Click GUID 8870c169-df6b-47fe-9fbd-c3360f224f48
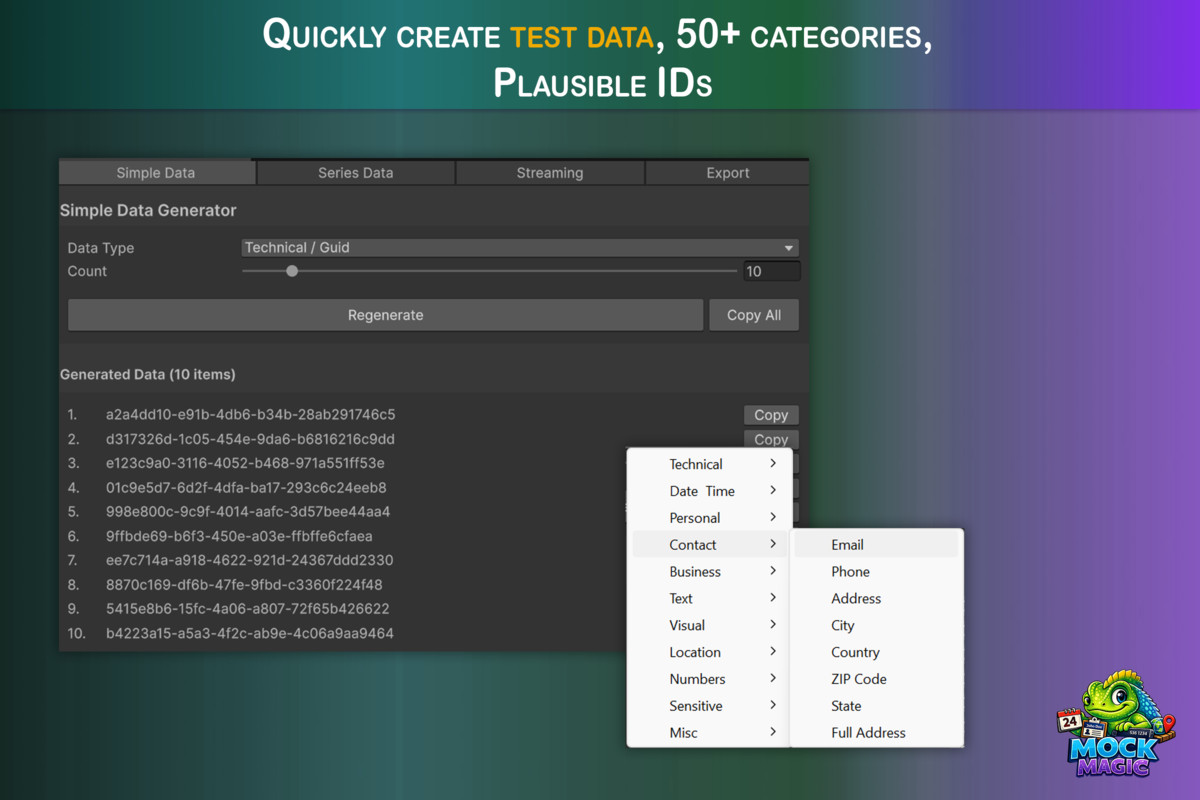 (x=244, y=585)
